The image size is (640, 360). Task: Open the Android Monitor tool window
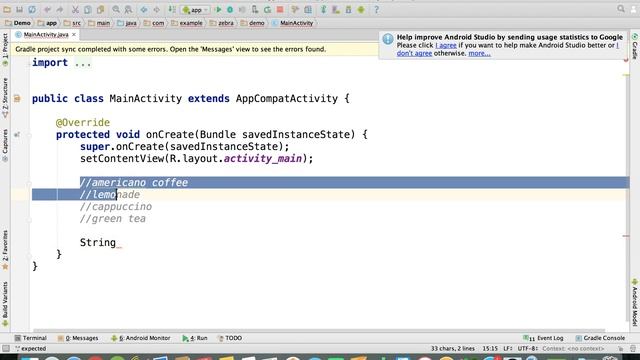click(141, 338)
